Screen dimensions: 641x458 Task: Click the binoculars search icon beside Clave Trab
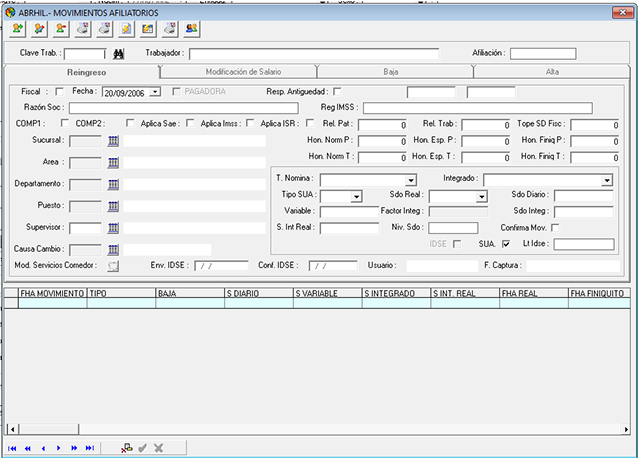[117, 53]
